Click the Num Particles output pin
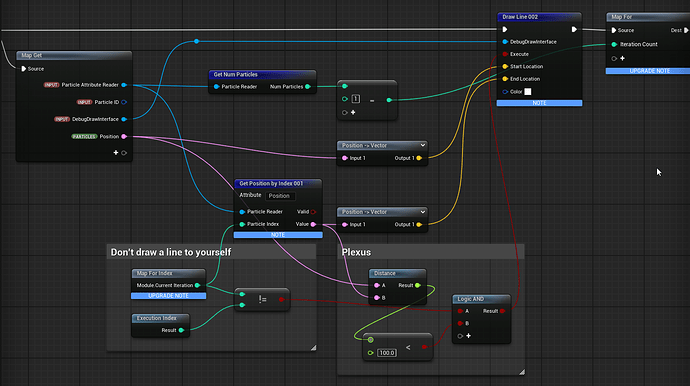 (x=308, y=87)
